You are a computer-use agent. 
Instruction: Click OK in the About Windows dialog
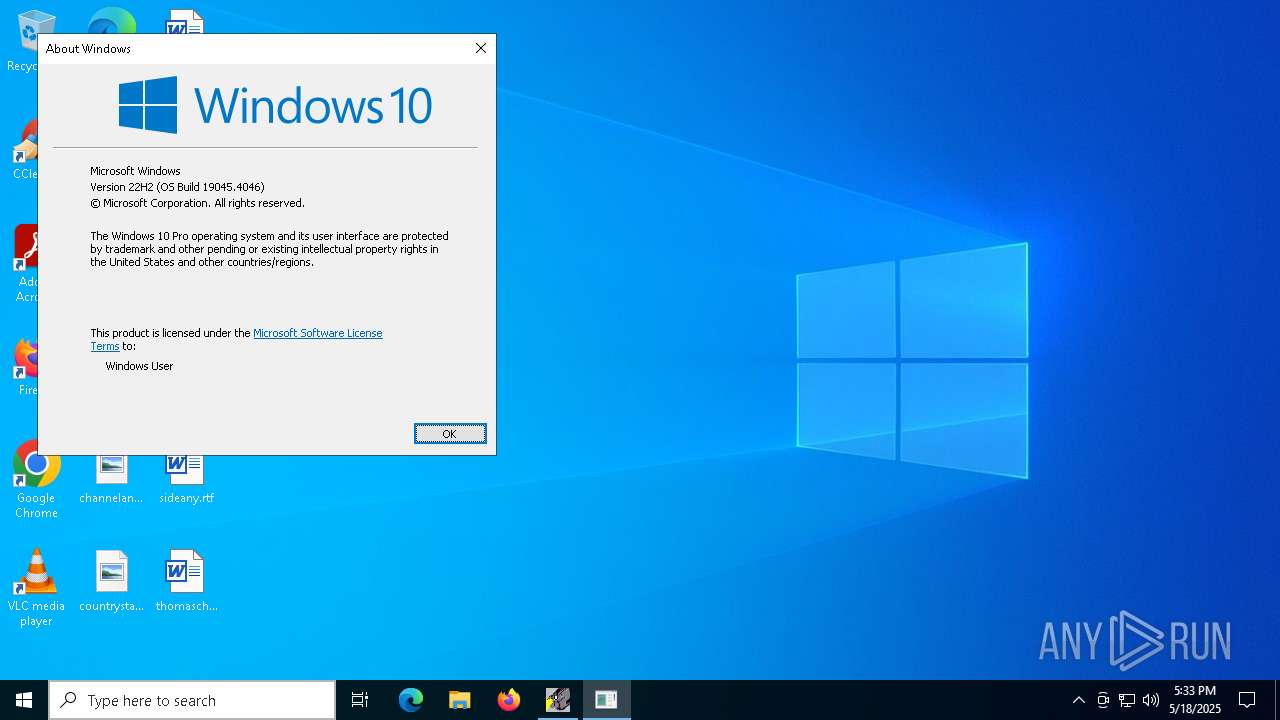click(x=450, y=433)
